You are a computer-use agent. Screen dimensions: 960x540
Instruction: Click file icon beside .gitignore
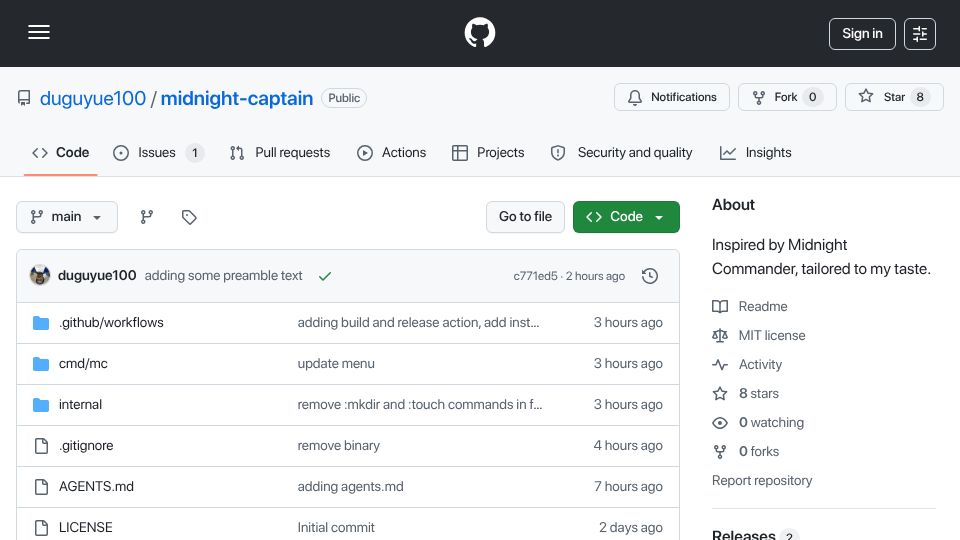[x=41, y=446]
